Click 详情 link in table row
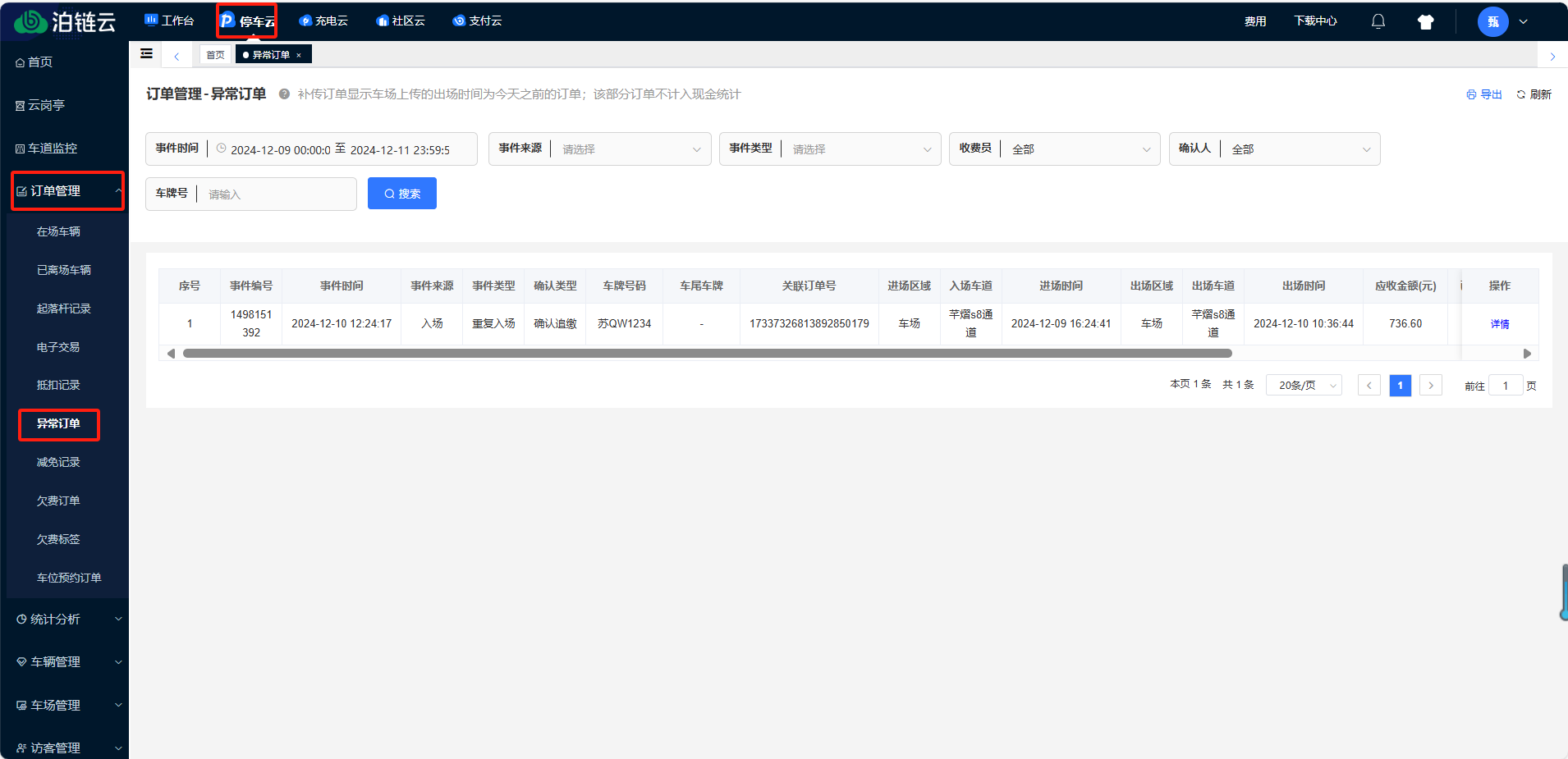The width and height of the screenshot is (1568, 759). (1500, 324)
